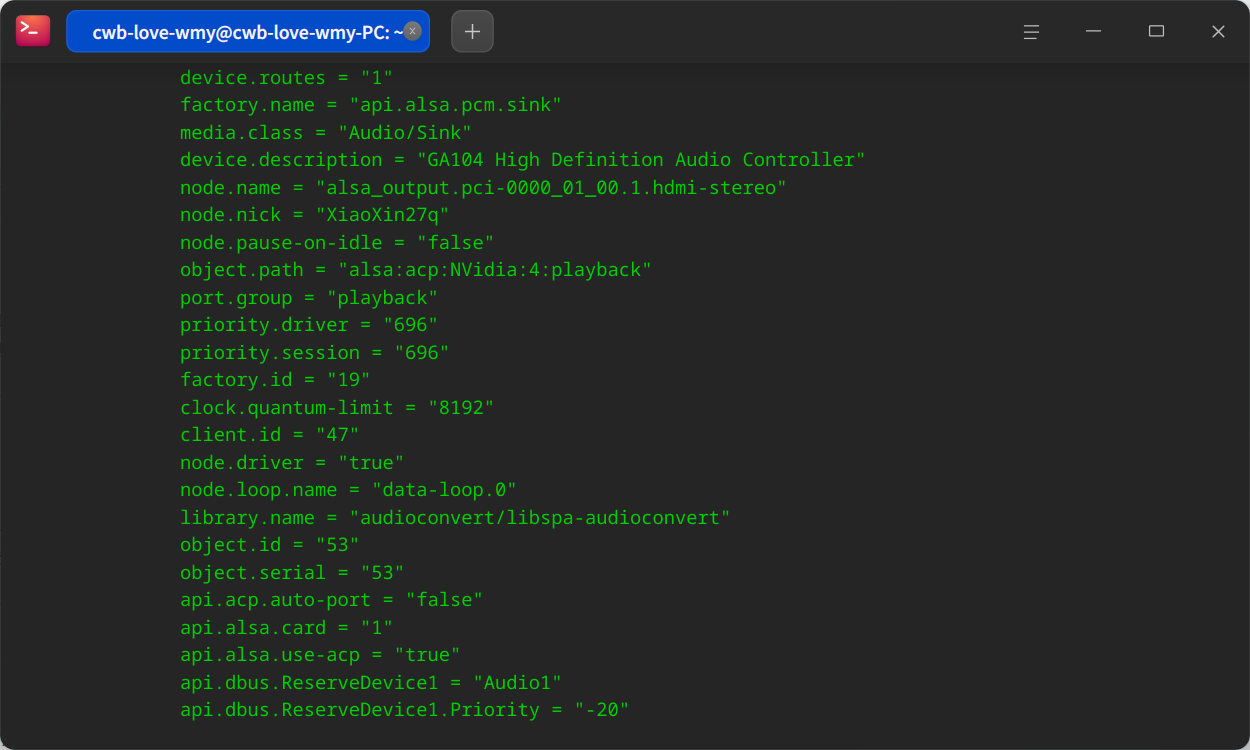Click the object.path alsa:acp:NVidia:4:playback line

coord(416,270)
